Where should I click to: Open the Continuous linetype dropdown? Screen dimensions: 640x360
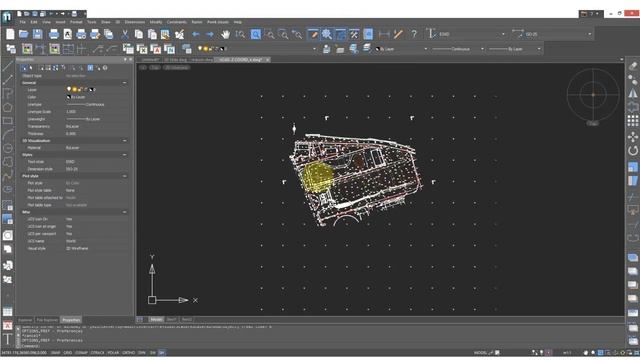point(482,49)
